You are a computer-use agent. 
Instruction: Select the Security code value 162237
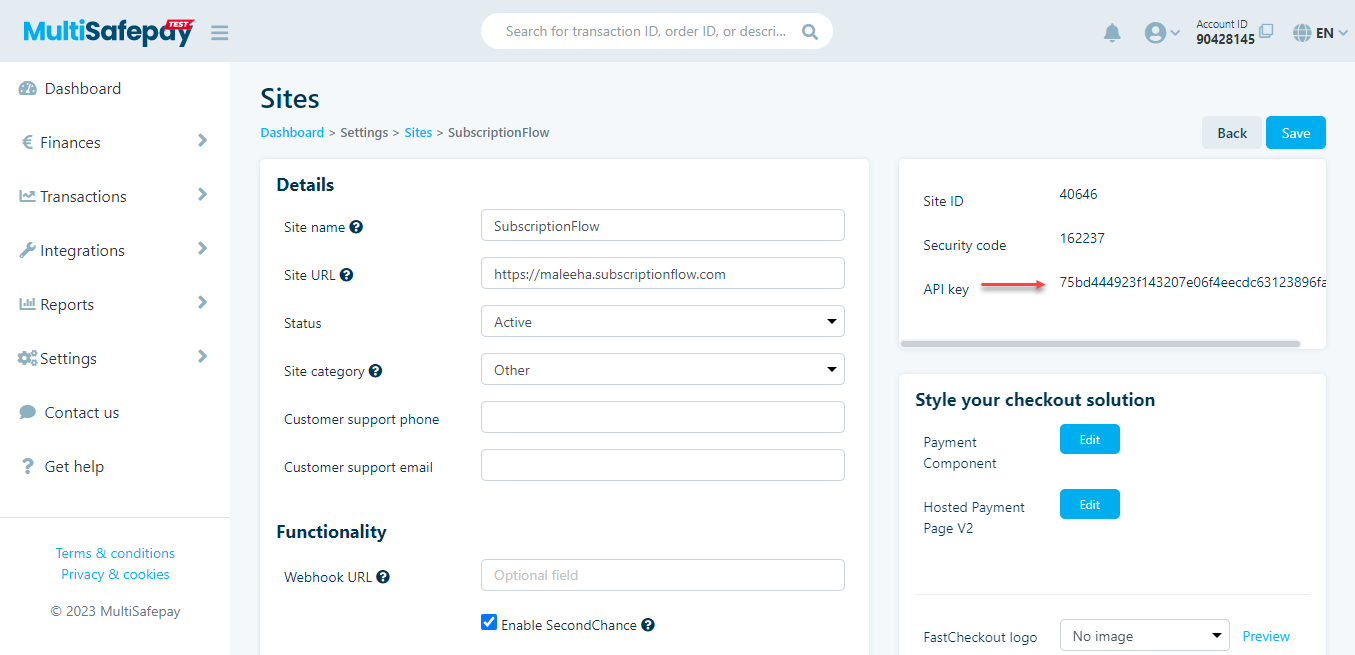click(x=1082, y=238)
